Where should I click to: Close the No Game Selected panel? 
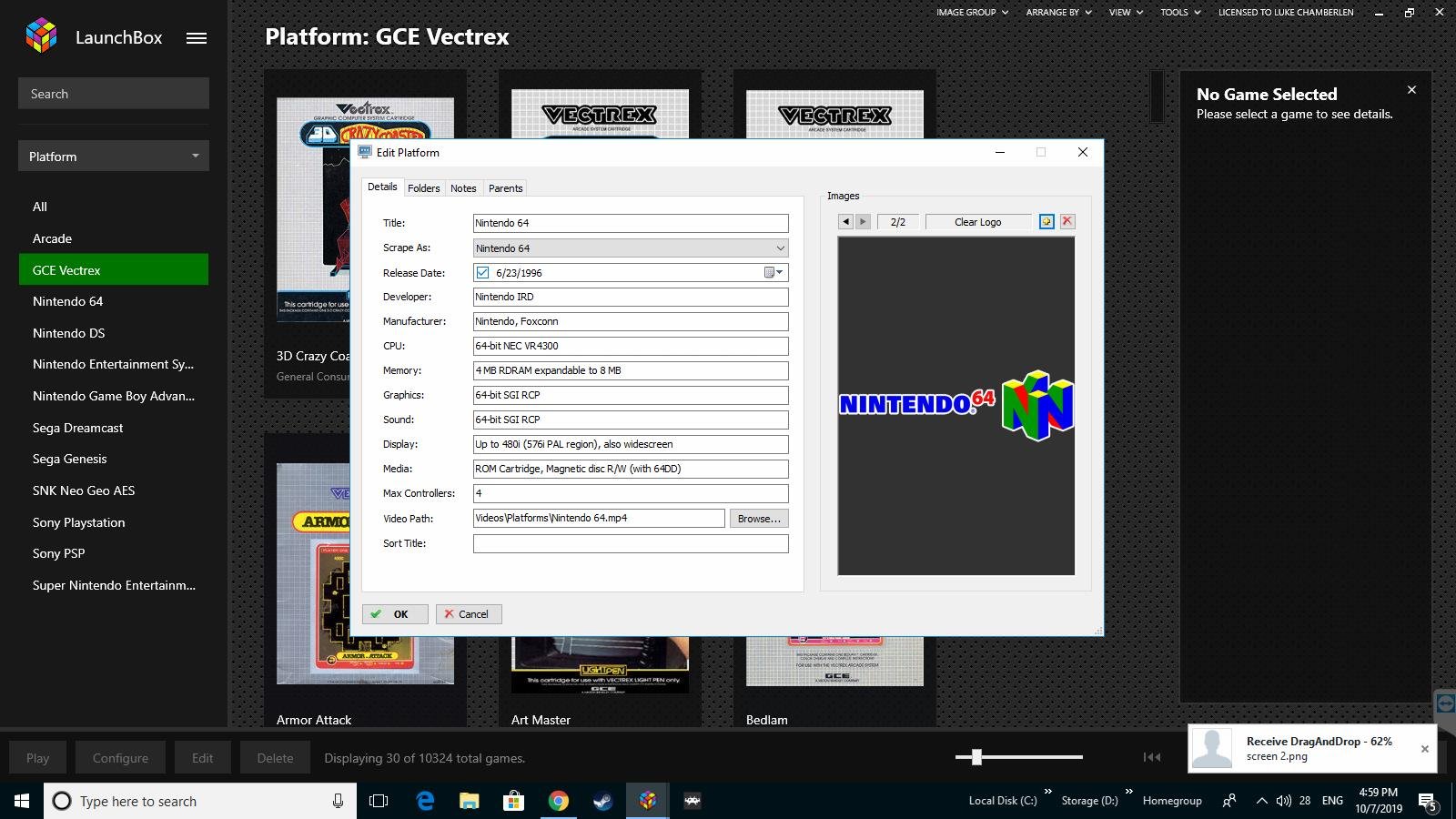[x=1411, y=90]
